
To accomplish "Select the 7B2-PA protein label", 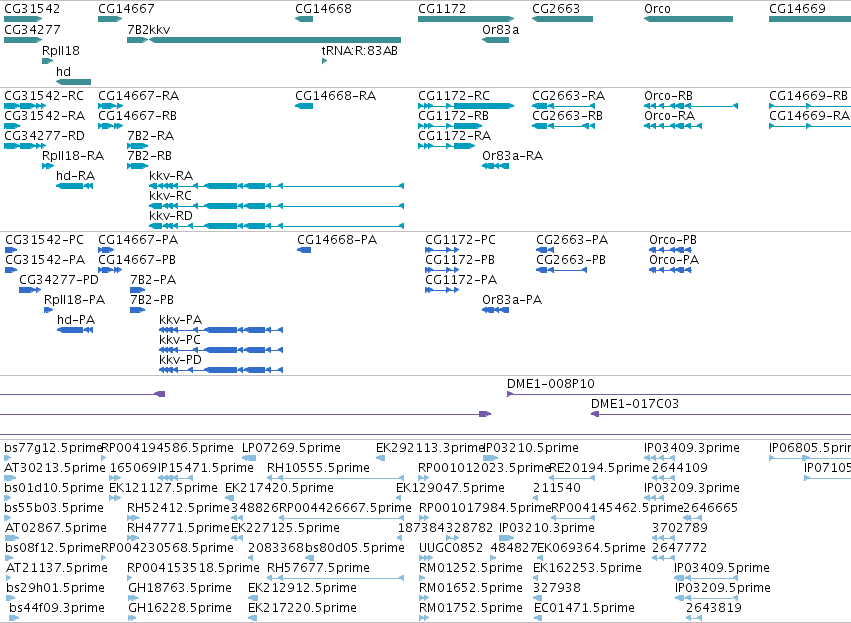I will (153, 280).
